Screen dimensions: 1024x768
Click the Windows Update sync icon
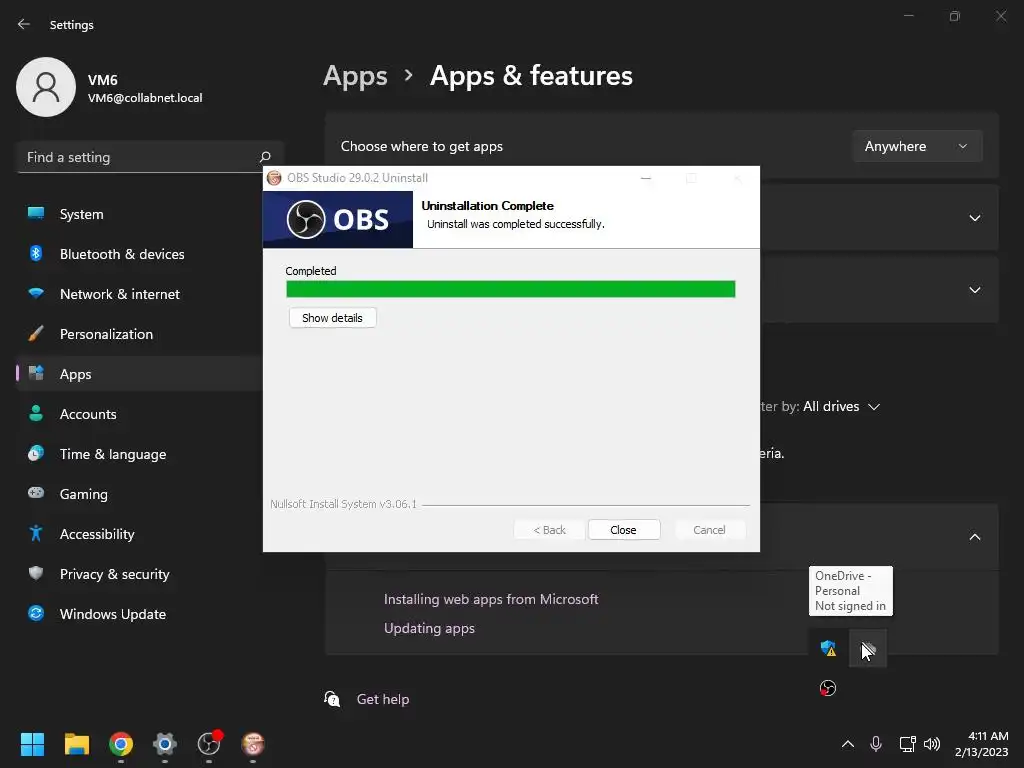point(36,613)
